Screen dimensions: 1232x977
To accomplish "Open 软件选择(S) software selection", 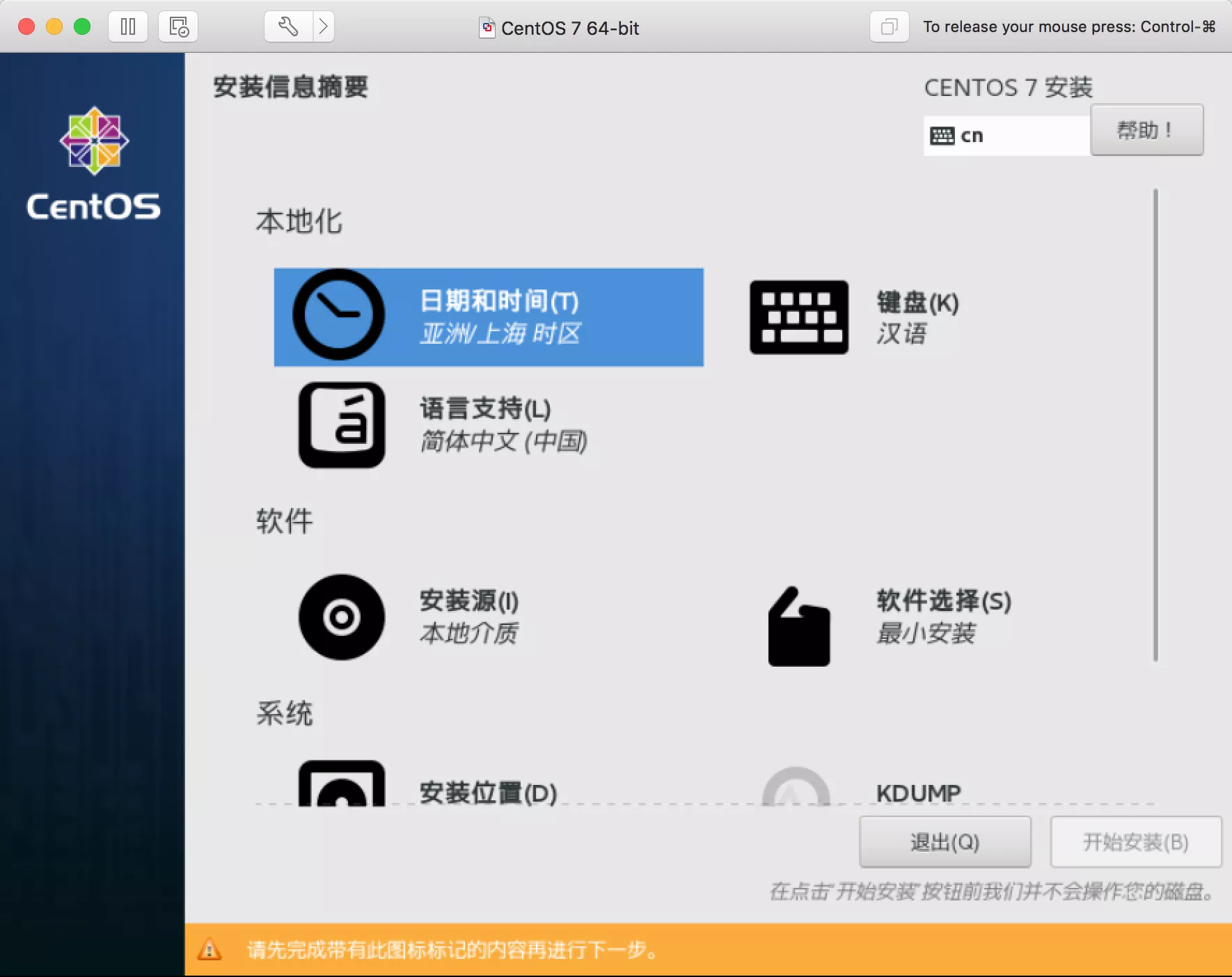I will [944, 601].
